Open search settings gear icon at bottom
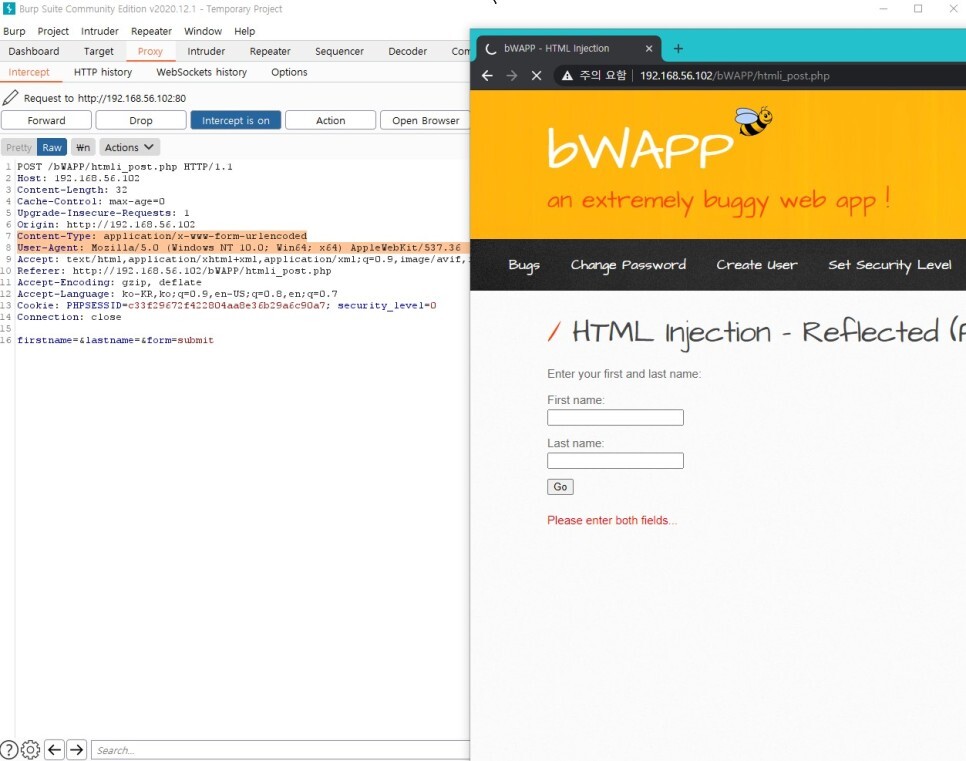The height and width of the screenshot is (761, 966). (31, 749)
